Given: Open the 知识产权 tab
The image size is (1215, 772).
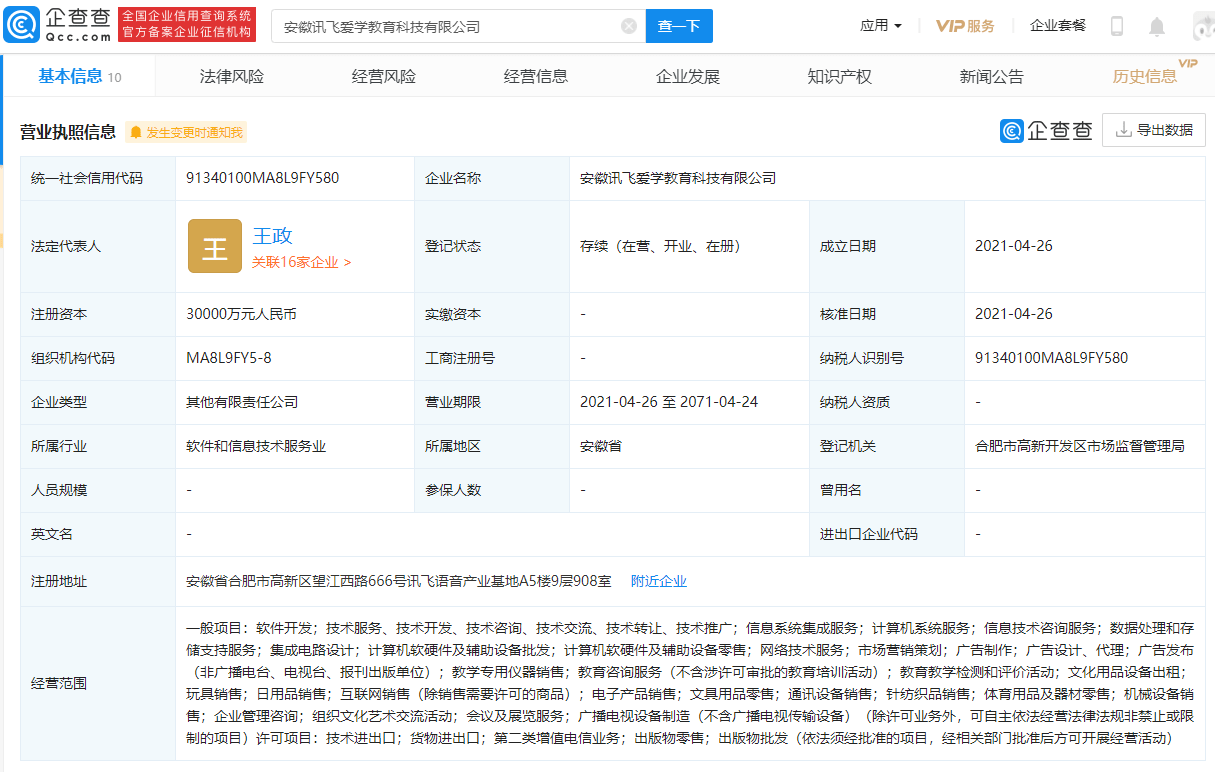Looking at the screenshot, I should (x=840, y=76).
